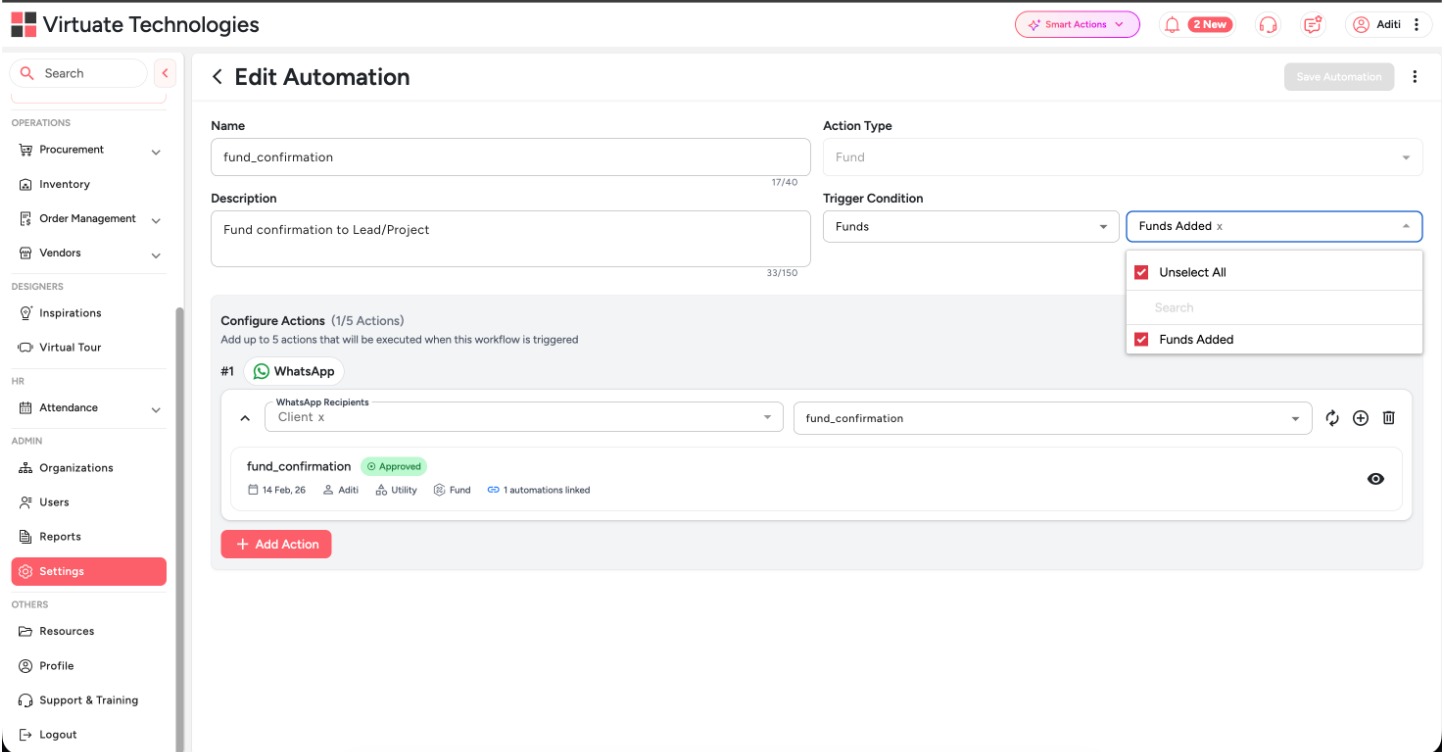Screen dimensions: 1444x752
Task: Click inside the Name input field
Action: click(510, 156)
